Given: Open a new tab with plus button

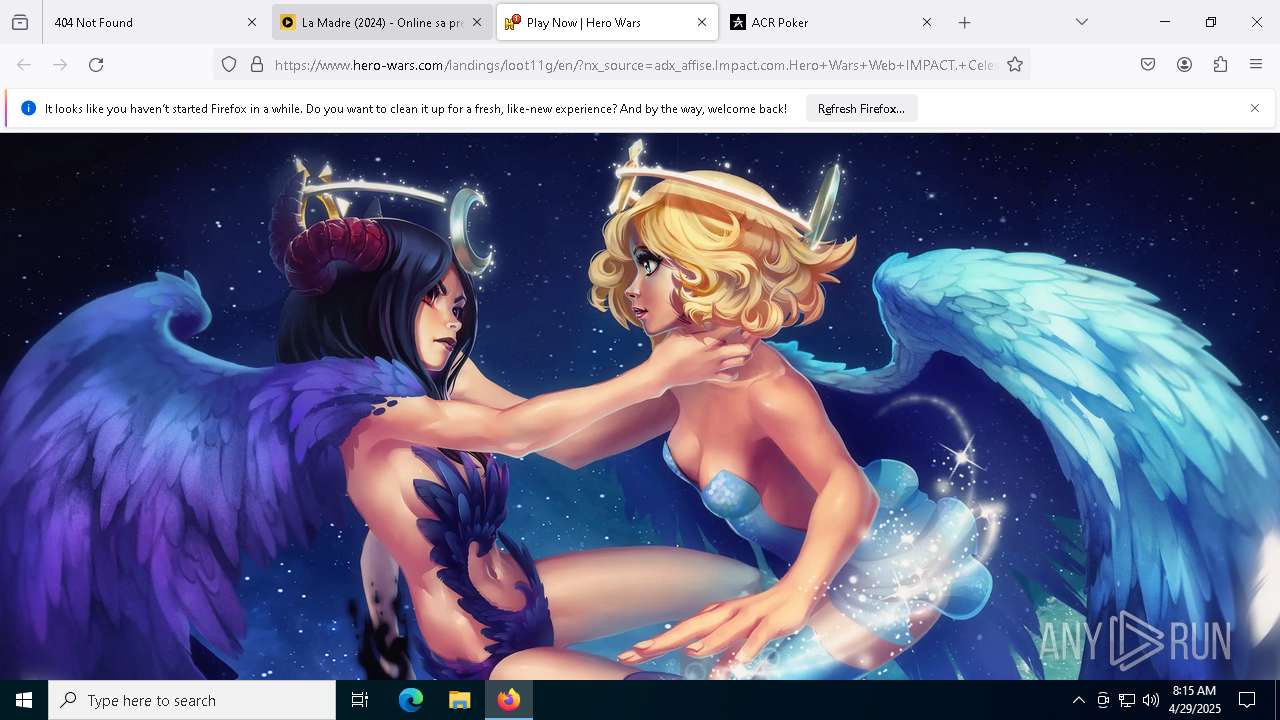Looking at the screenshot, I should coord(965,22).
